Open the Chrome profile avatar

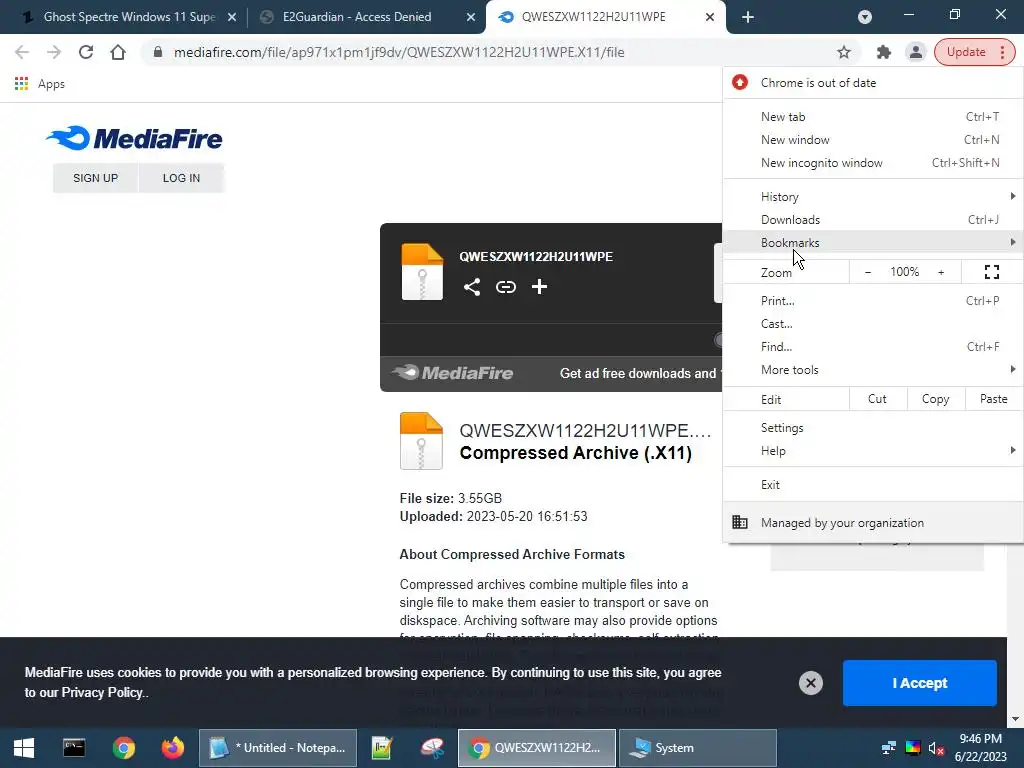click(916, 52)
